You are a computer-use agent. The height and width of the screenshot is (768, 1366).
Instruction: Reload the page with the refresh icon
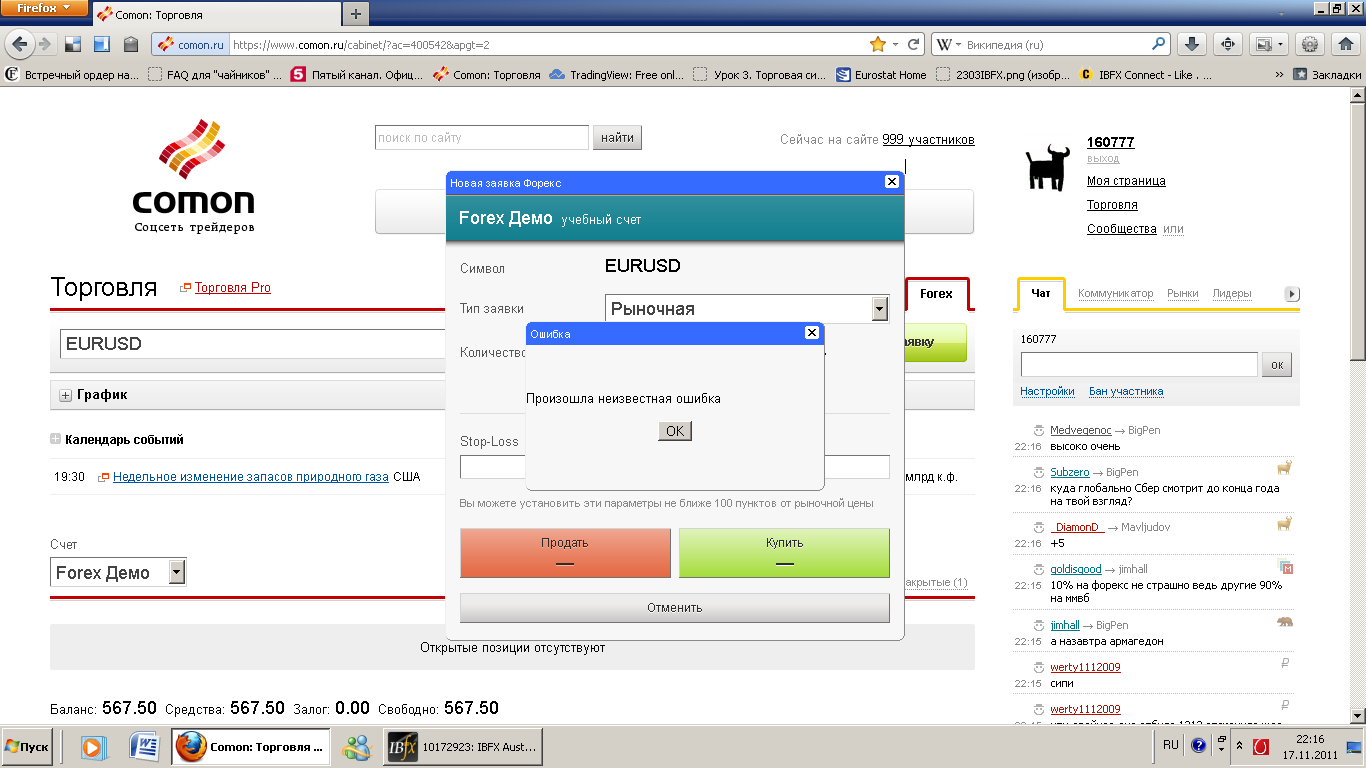913,44
